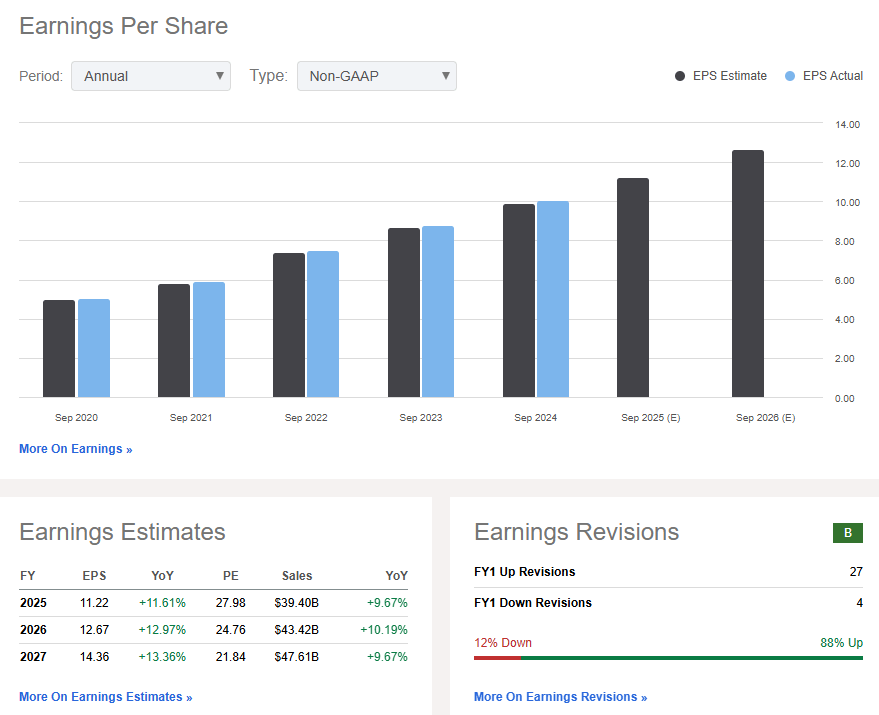
Task: Open the Period dropdown showing Annual
Action: point(150,76)
